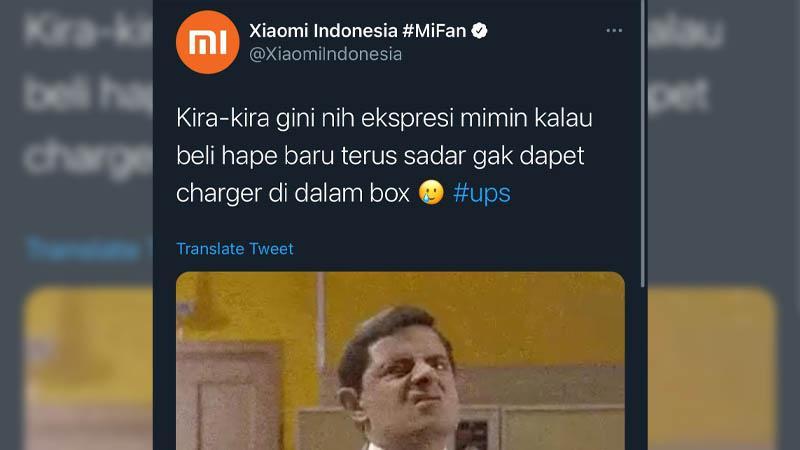Click the Translate Tweet link
This screenshot has height=450, width=800.
click(235, 248)
